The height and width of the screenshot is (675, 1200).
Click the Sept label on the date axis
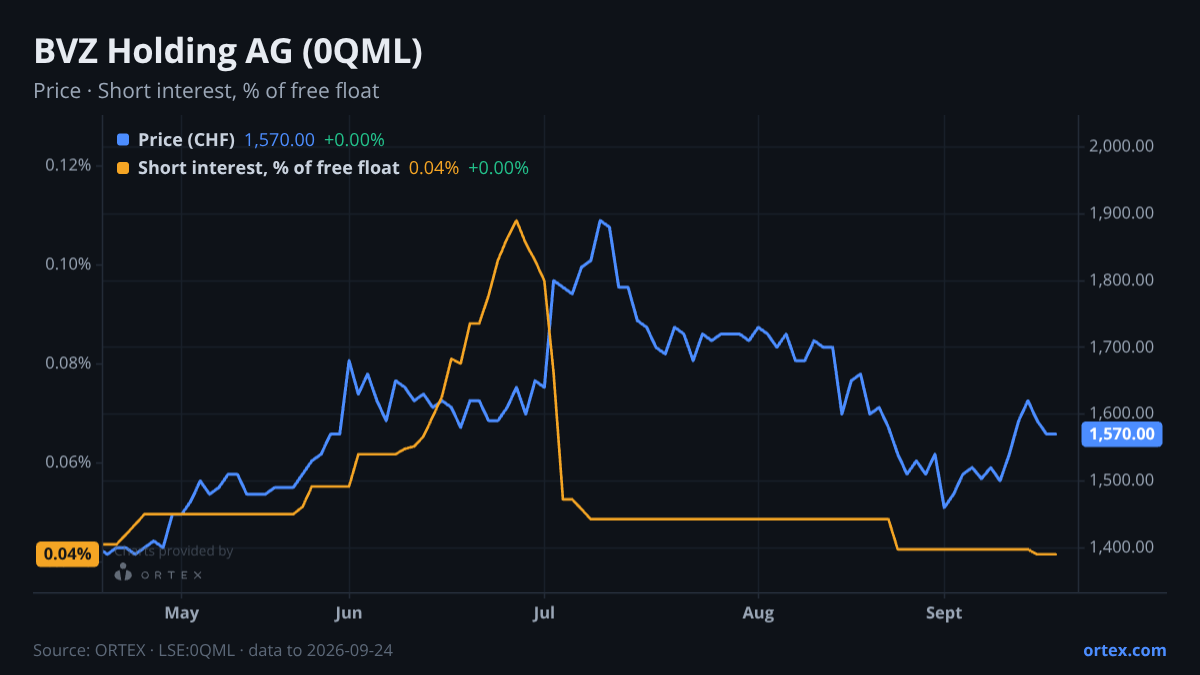tap(944, 613)
